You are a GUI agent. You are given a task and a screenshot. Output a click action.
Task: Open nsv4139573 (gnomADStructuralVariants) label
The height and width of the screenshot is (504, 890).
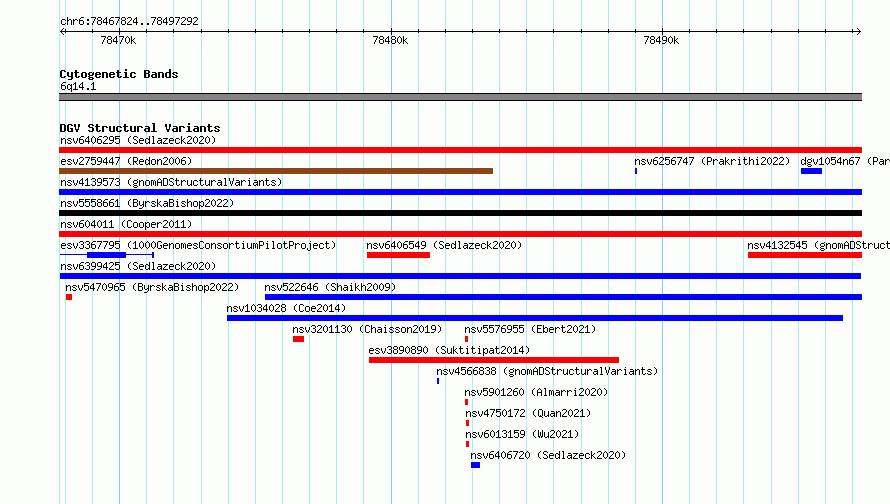171,182
